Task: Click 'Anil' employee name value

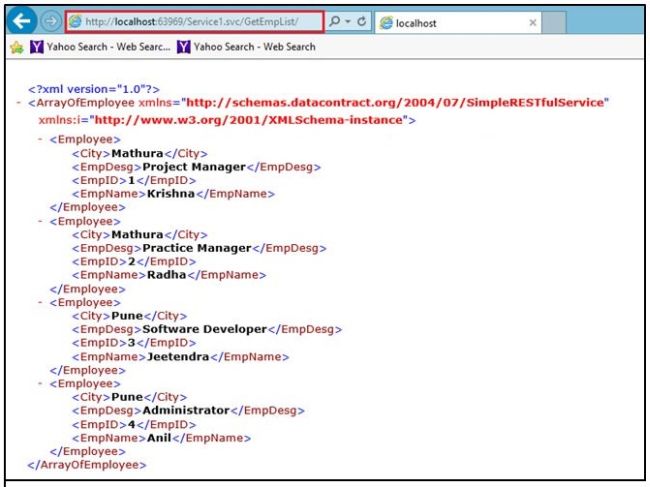Action: point(159,438)
